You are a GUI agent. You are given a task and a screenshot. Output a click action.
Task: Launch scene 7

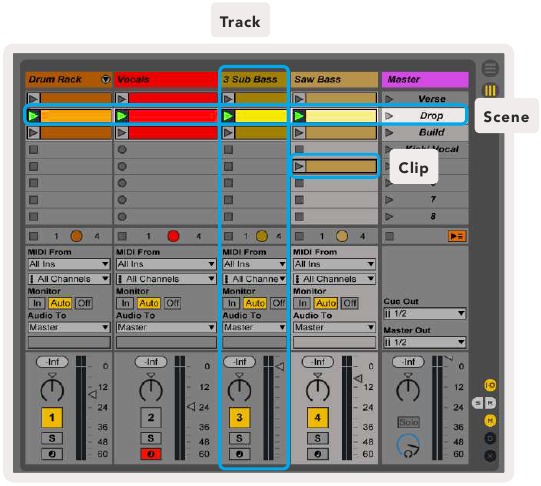coord(389,199)
